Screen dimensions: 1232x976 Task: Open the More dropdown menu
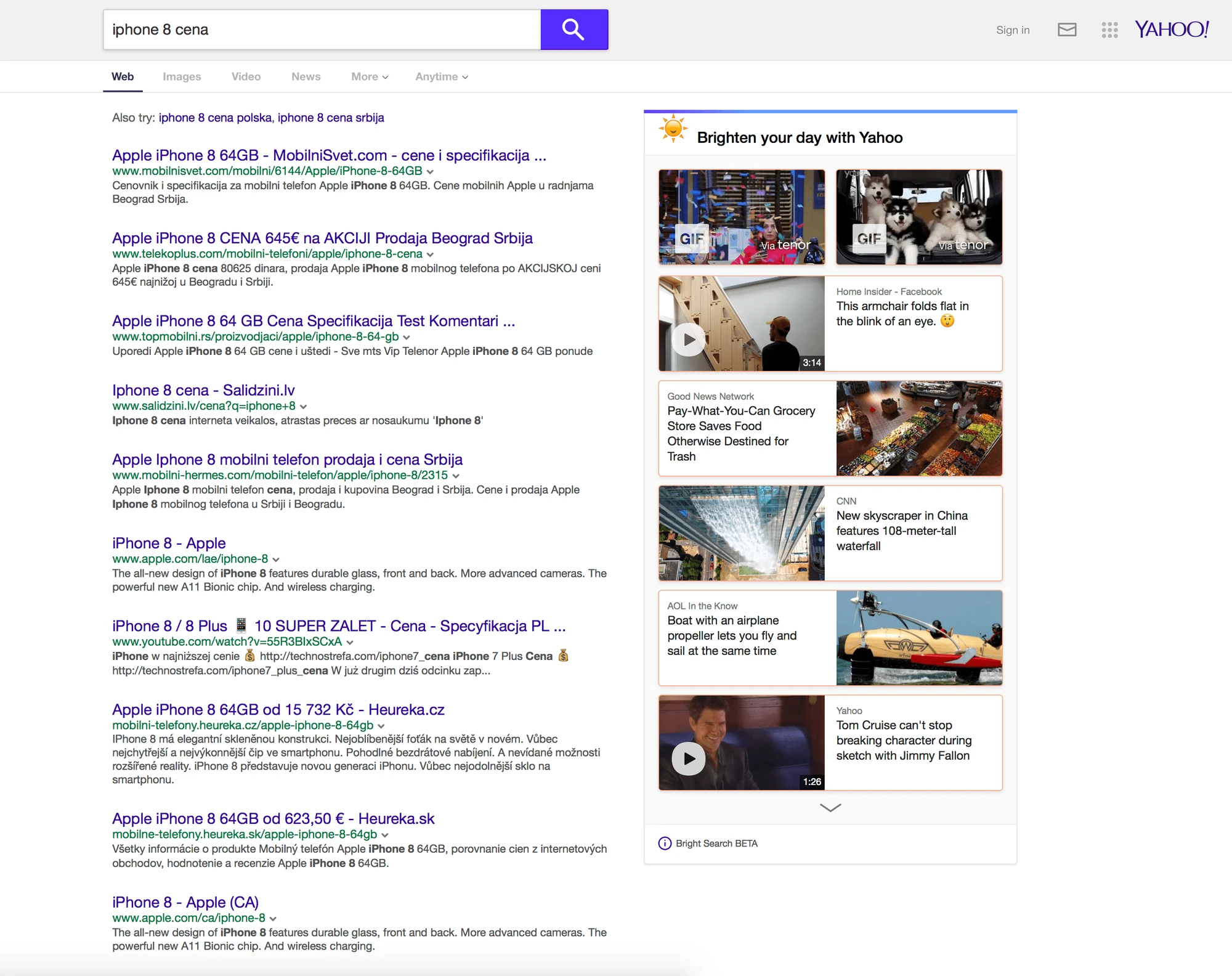[x=370, y=76]
